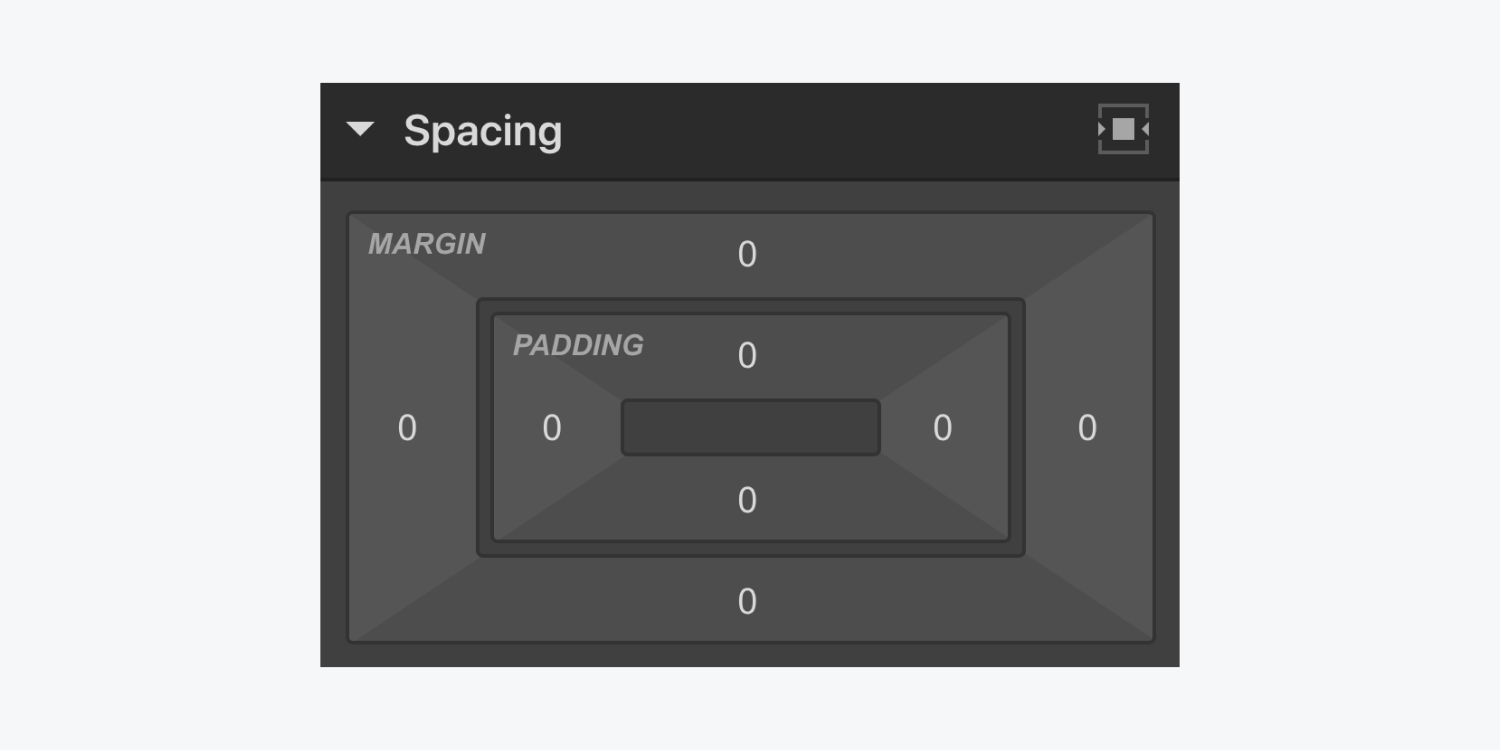Click the MARGIN label
Viewport: 1501px width, 751px height.
427,244
